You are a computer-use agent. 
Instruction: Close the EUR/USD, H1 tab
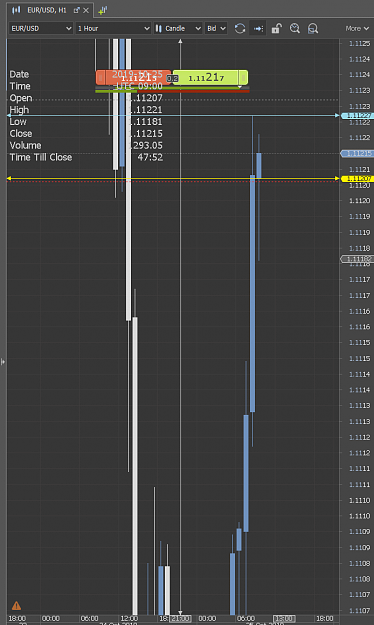tap(86, 10)
